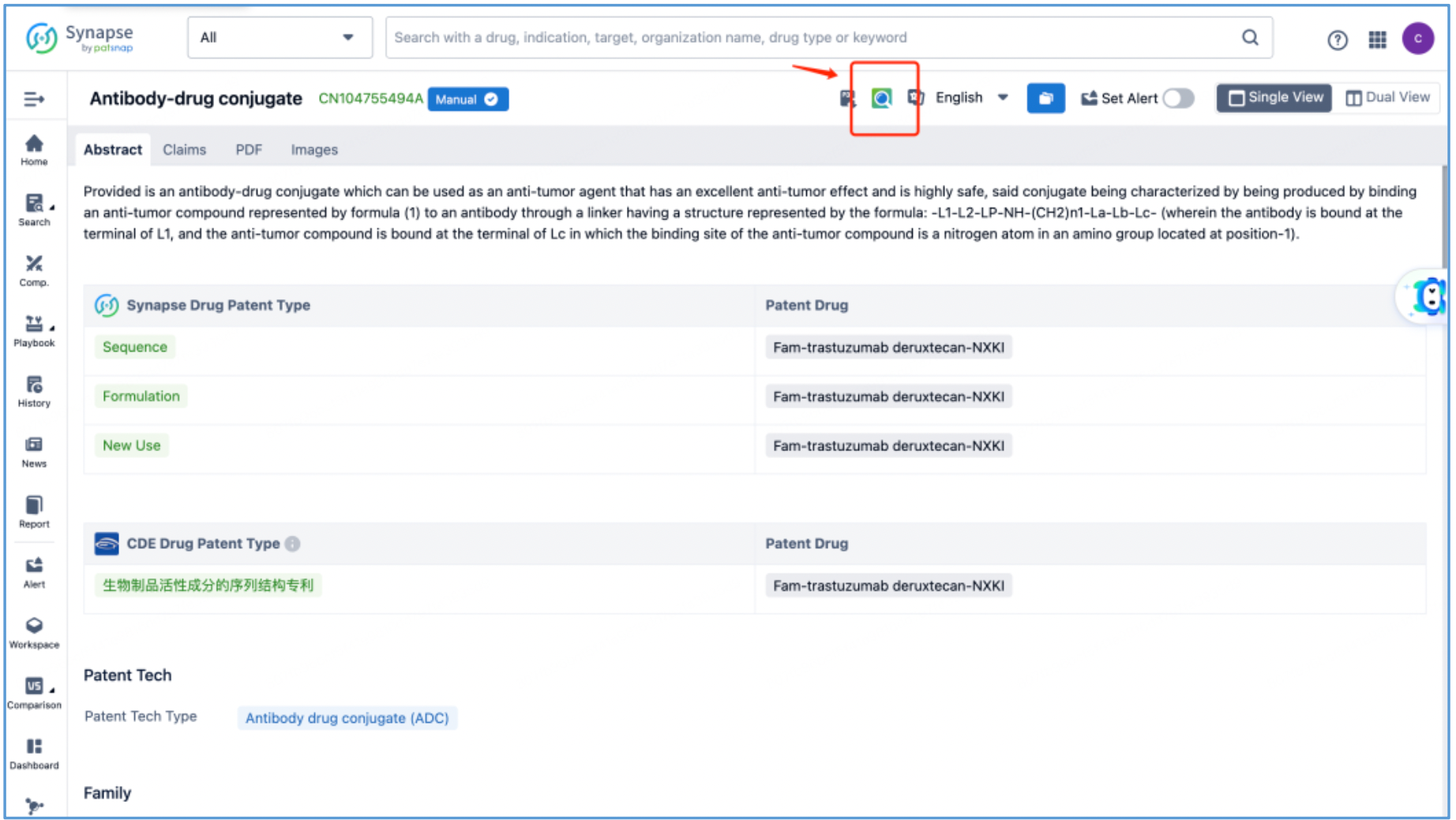Image resolution: width=1456 pixels, height=820 pixels.
Task: Click the blue save-to-folder button
Action: 1045,98
